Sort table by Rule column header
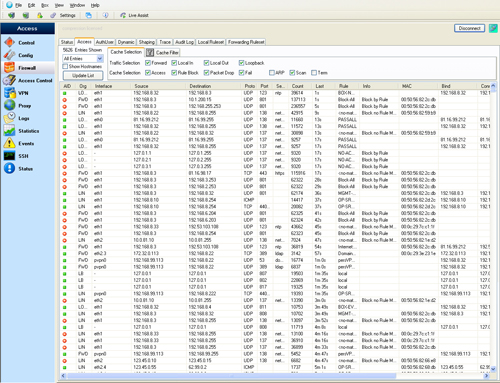 click(348, 86)
